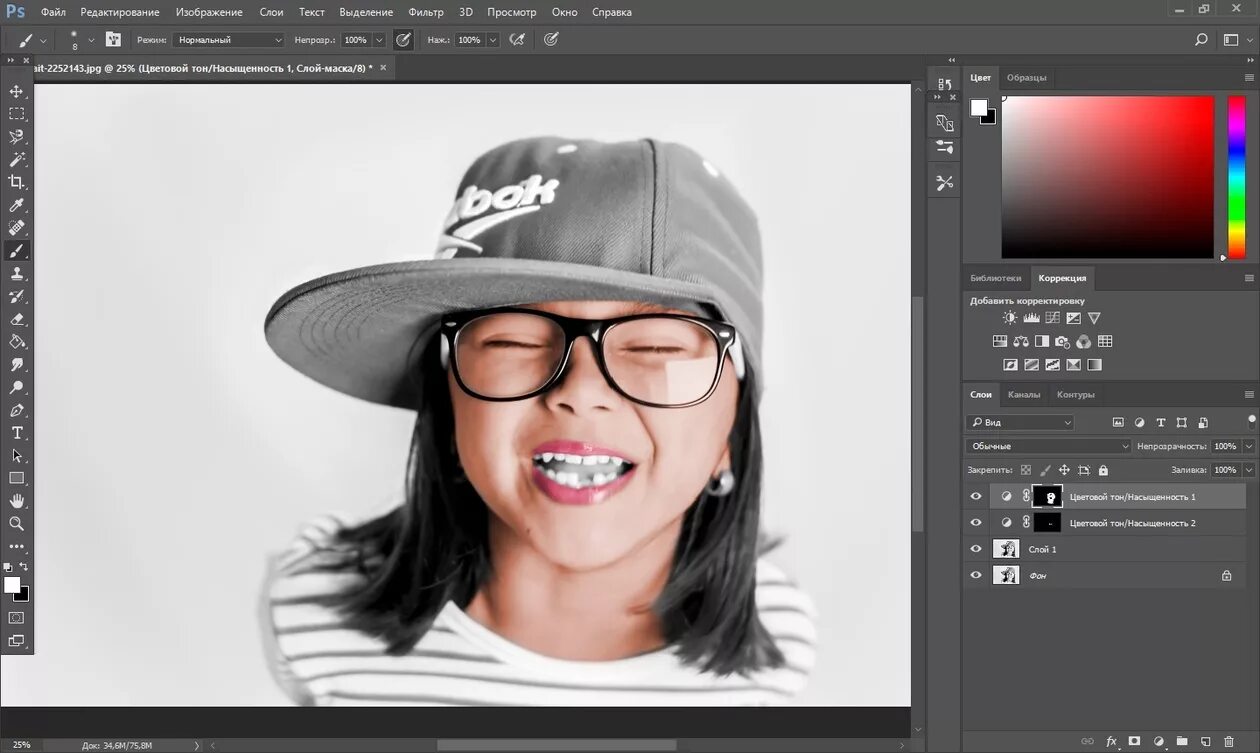Image resolution: width=1260 pixels, height=753 pixels.
Task: Click the foreground color swatch in toolbar
Action: (x=11, y=584)
